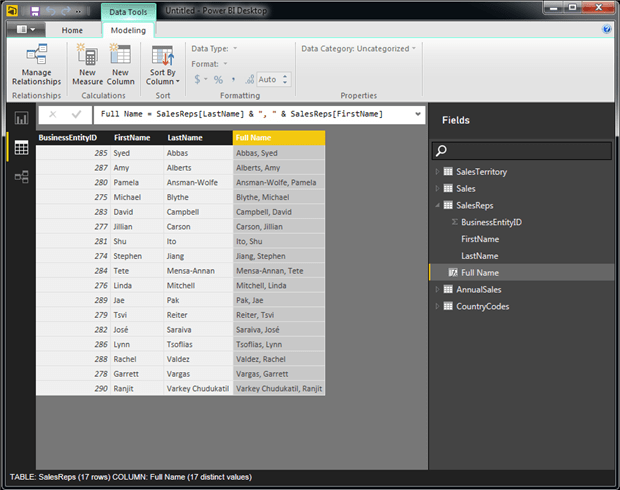Click the currency format icon
620x490 pixels.
[197, 79]
